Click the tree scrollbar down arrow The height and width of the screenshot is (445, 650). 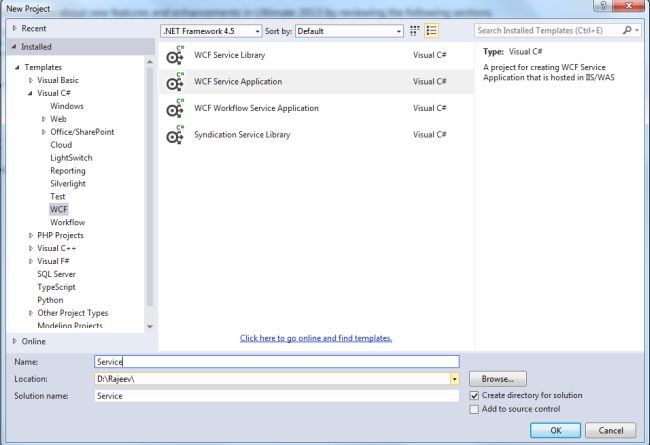click(x=150, y=327)
